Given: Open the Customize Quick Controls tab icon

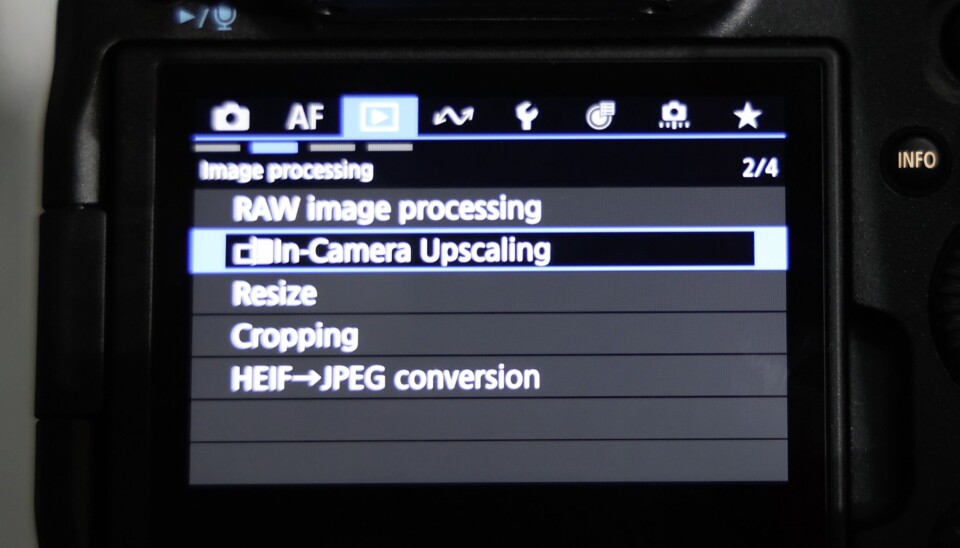Looking at the screenshot, I should click(600, 116).
